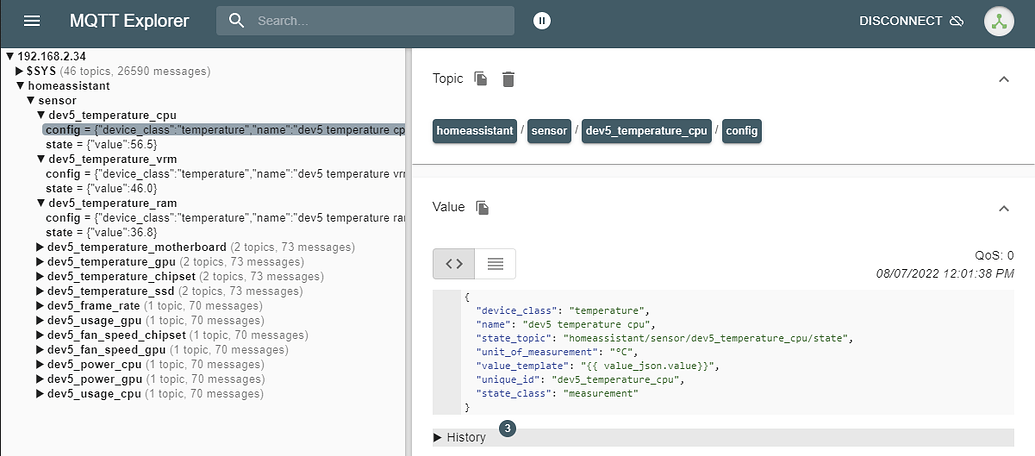Expand the dev5_fan_speed_gpu topic
The image size is (1035, 456).
(41, 350)
